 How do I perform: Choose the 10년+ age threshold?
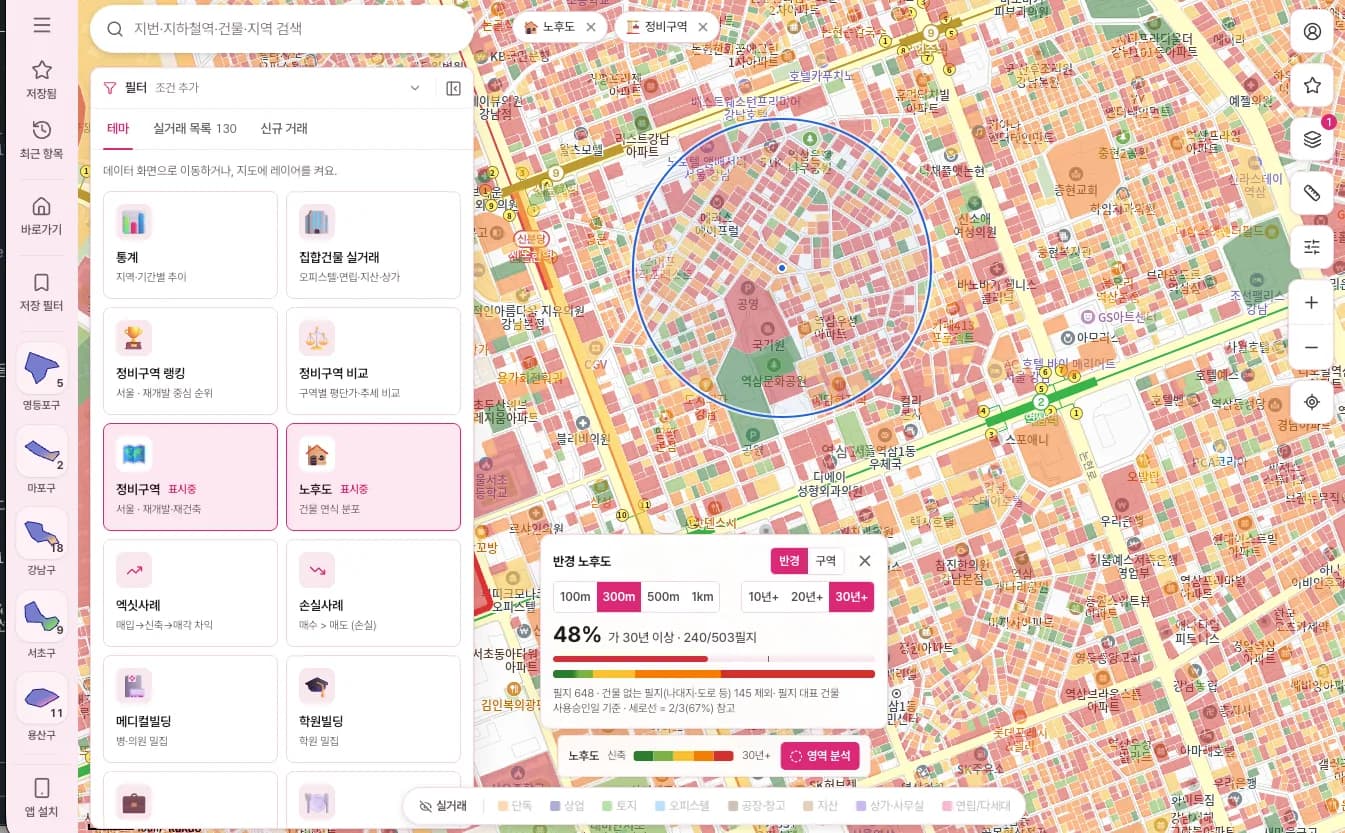pos(763,597)
